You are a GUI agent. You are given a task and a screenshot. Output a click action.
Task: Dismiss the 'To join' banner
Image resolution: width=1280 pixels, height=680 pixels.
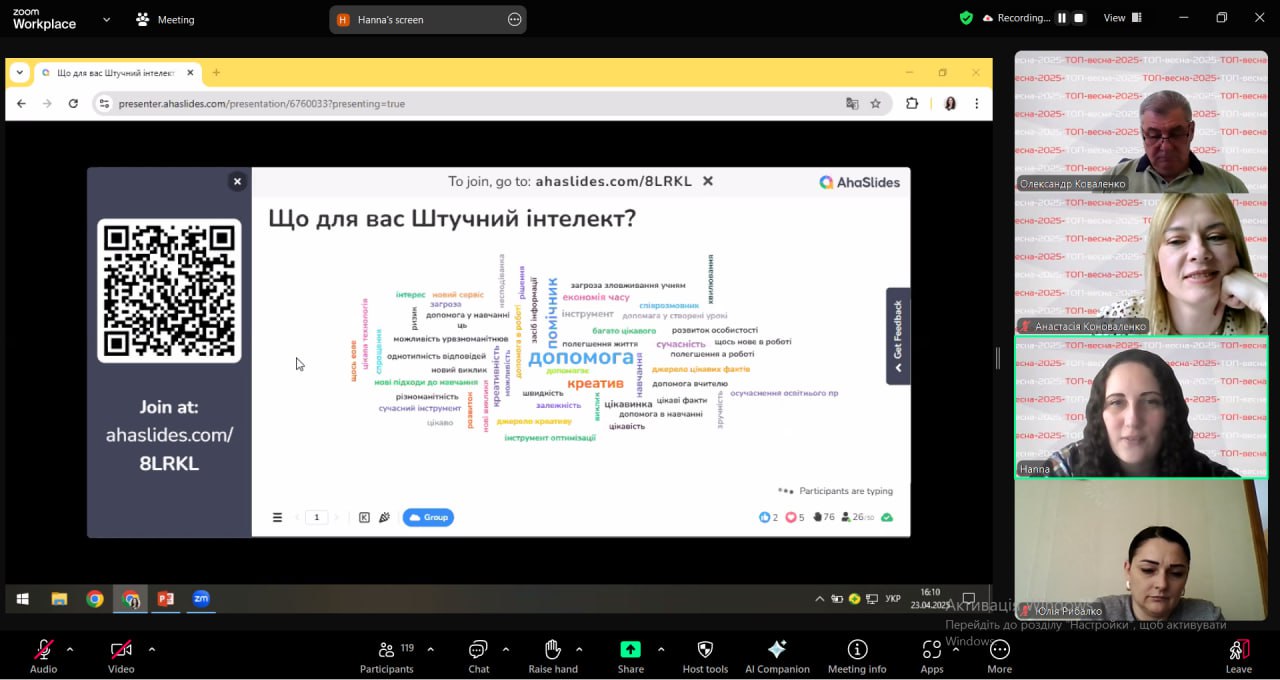707,181
